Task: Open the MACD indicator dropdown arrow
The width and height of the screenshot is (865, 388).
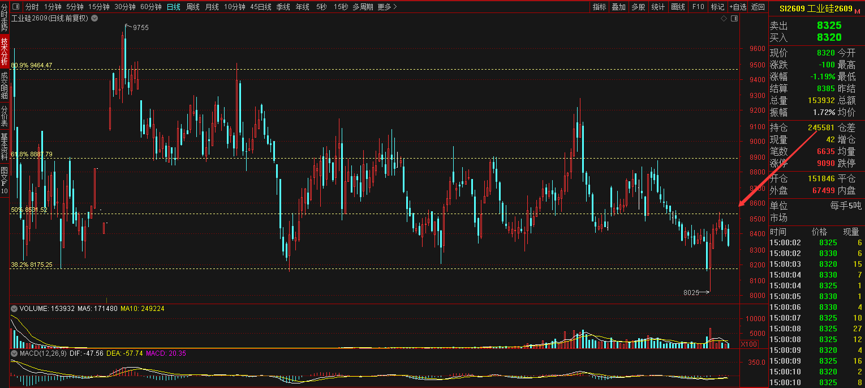Action: (x=15, y=352)
